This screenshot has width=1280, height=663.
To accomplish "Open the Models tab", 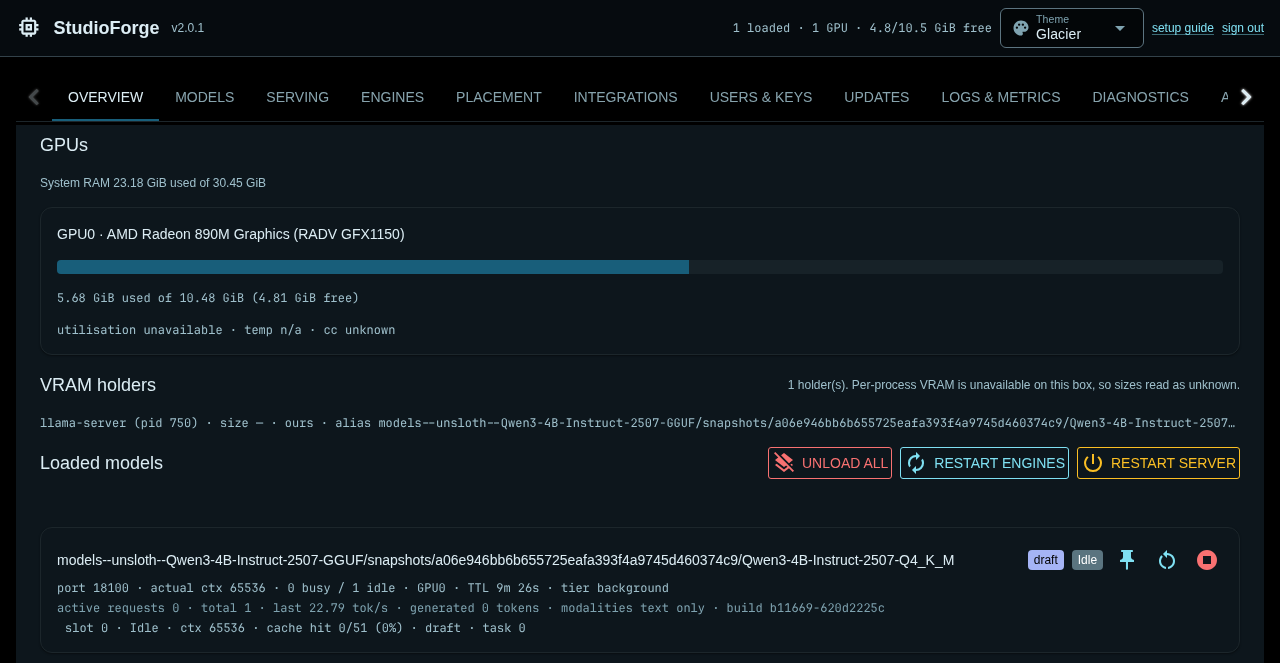I will point(204,97).
